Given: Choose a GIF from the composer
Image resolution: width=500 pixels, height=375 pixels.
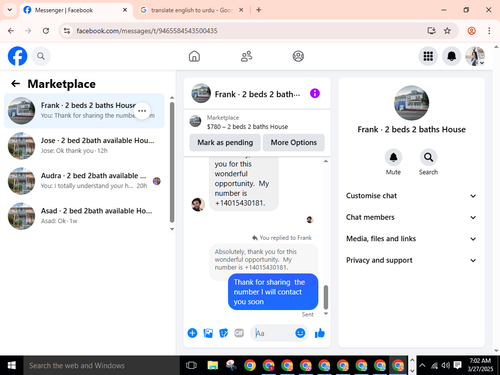Looking at the screenshot, I should point(239,333).
